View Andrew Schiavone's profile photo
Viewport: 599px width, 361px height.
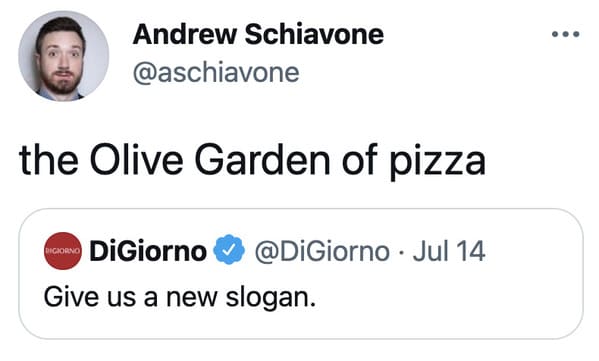pyautogui.click(x=63, y=56)
